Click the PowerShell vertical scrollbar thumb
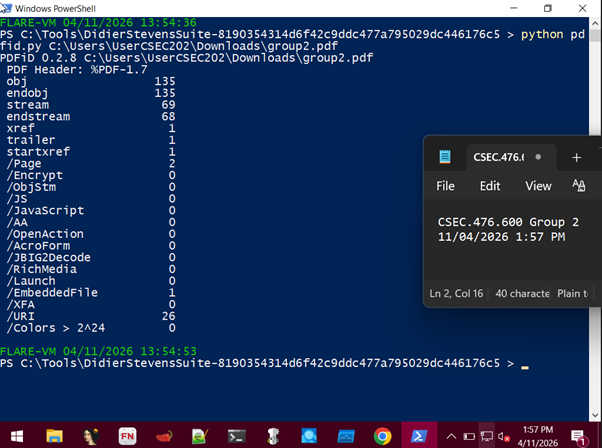This screenshot has height=448, width=602. [595, 35]
